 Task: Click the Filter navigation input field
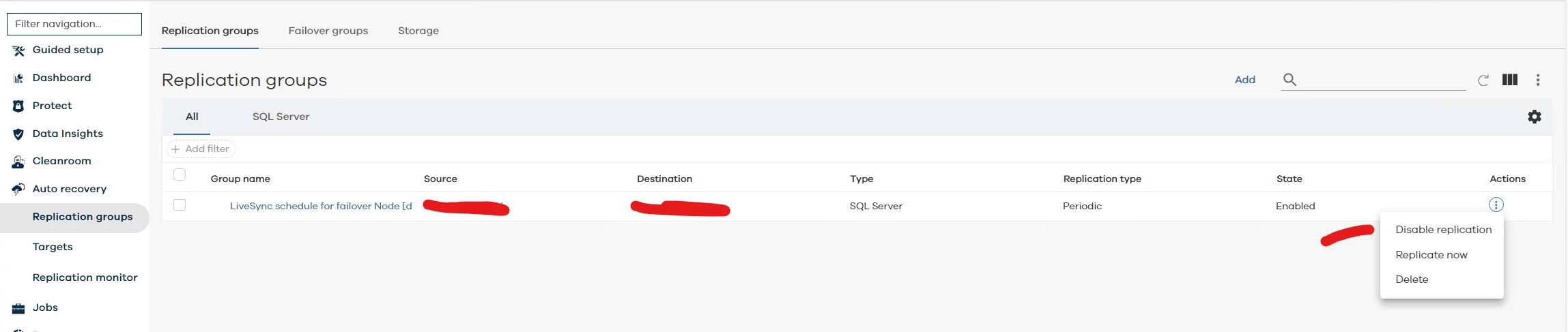coord(74,24)
